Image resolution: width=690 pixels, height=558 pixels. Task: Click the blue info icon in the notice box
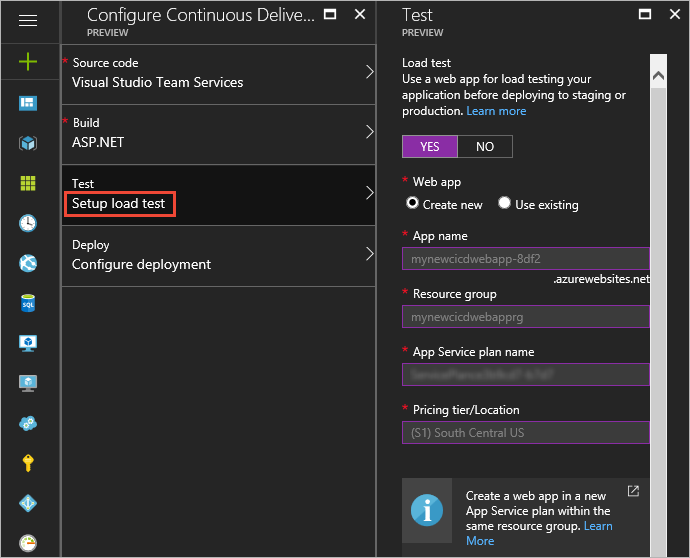click(427, 510)
